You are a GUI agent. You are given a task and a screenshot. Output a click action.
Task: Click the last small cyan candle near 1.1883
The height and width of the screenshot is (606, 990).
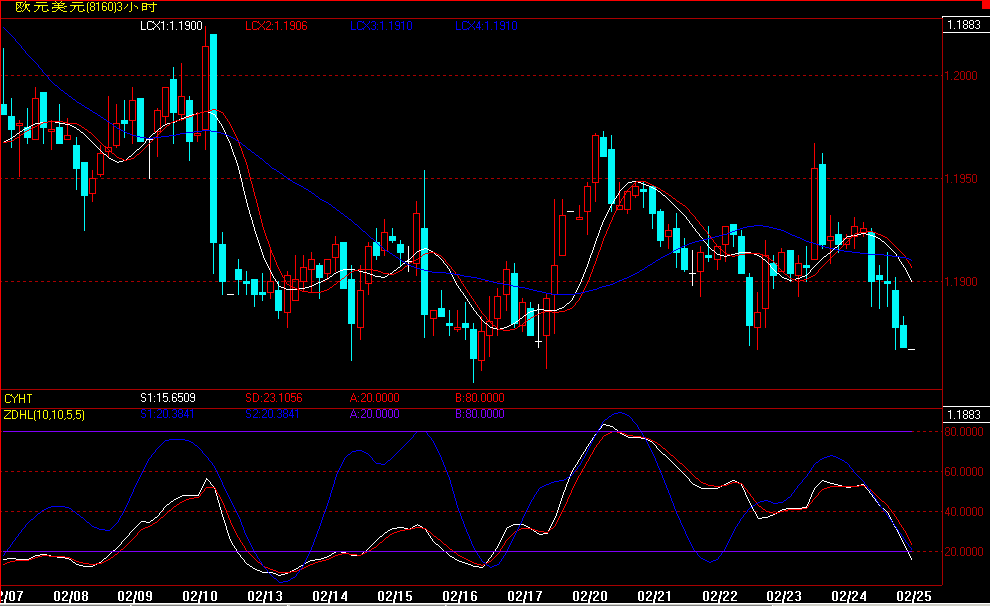point(904,336)
